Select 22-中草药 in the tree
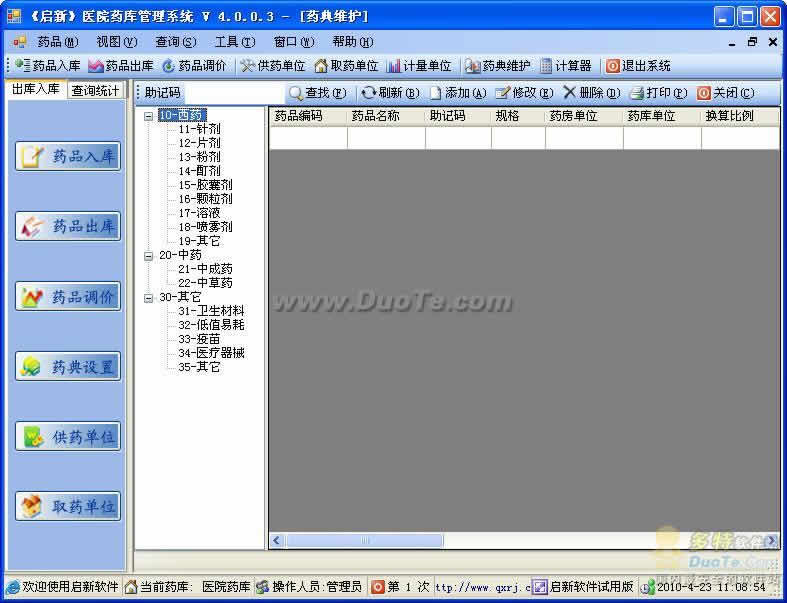The width and height of the screenshot is (787, 603). [x=205, y=284]
